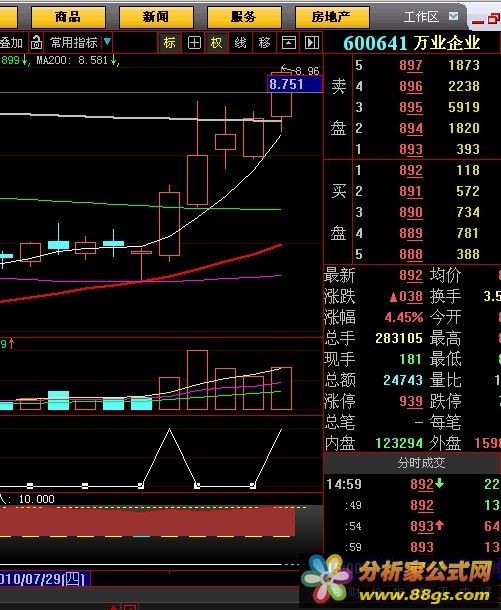501x610 pixels.
Task: Open the 商品 tab
Action: coord(68,17)
